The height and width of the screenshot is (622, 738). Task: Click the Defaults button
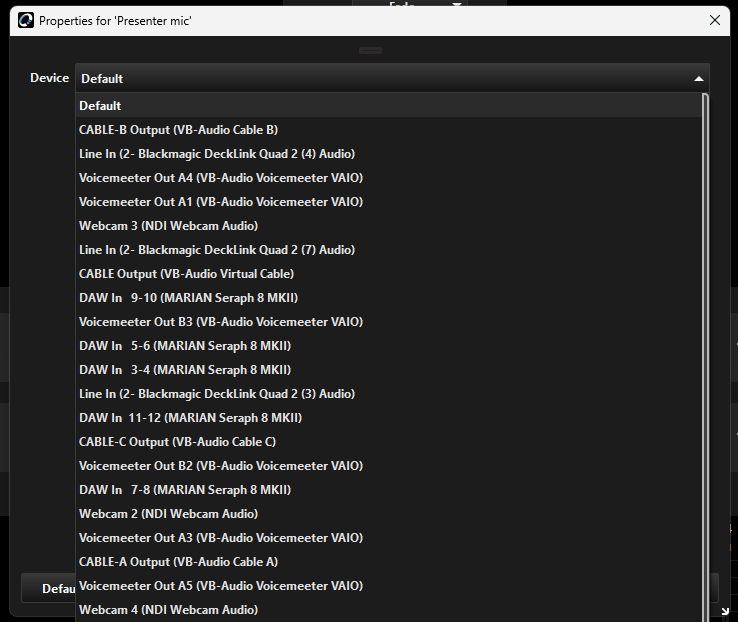[x=48, y=588]
